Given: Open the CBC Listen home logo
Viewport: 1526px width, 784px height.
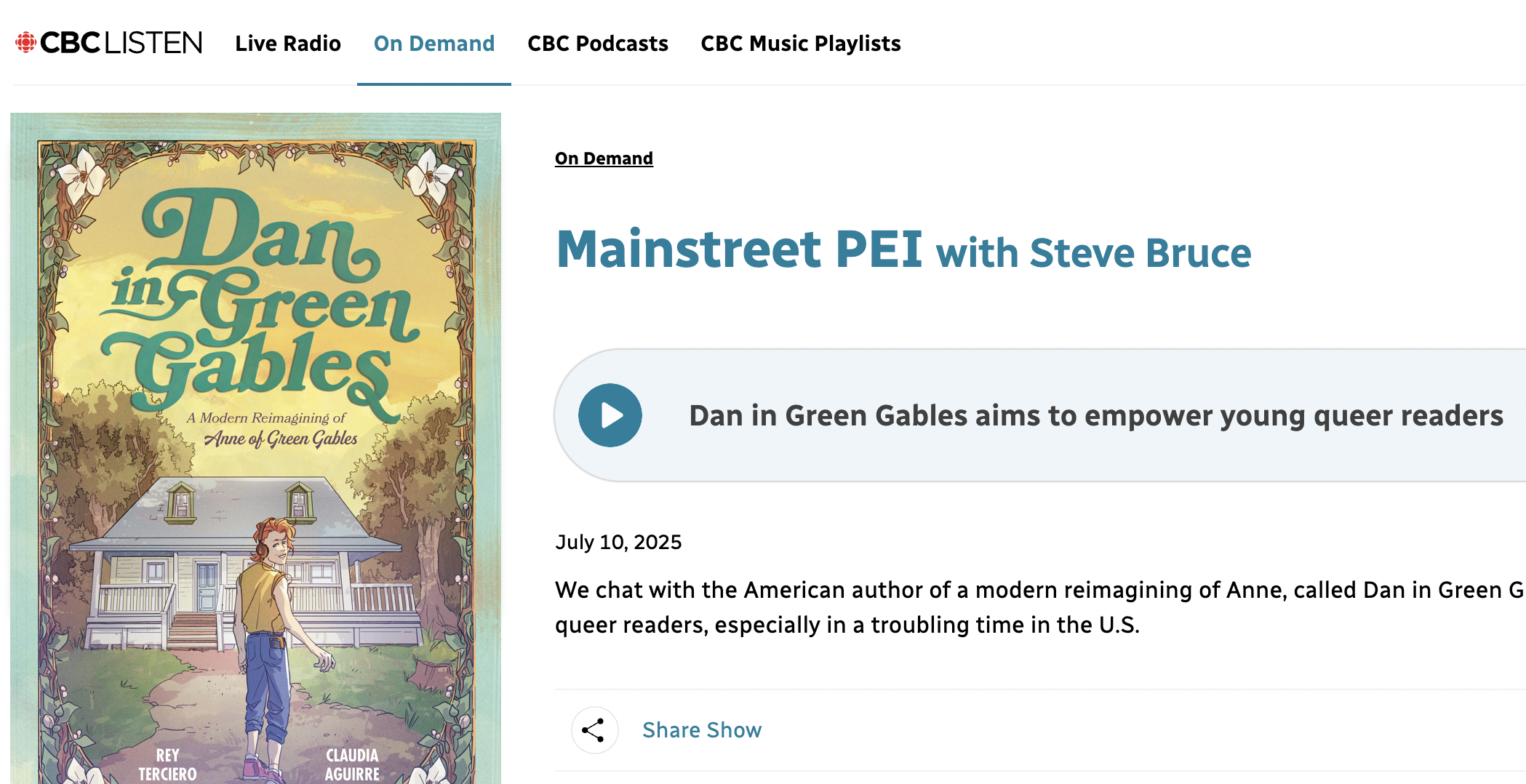Looking at the screenshot, I should pyautogui.click(x=109, y=43).
